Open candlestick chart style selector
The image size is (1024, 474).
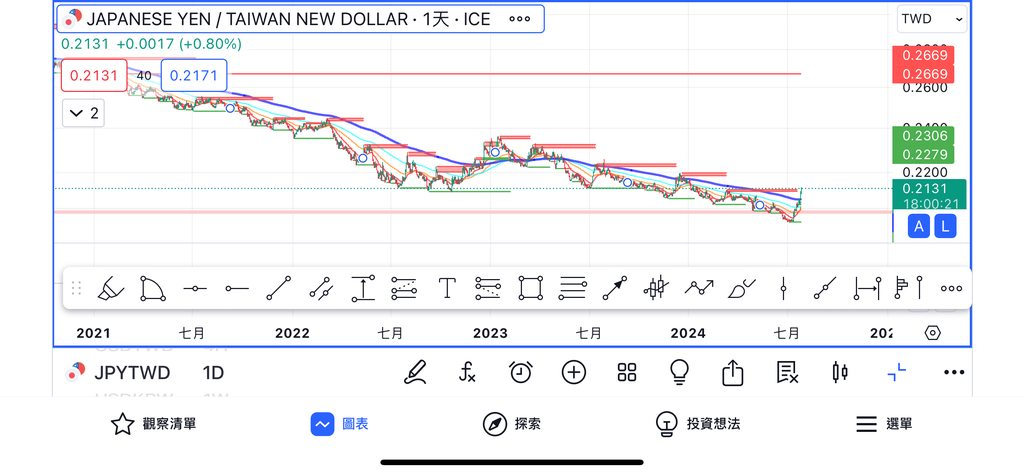pyautogui.click(x=840, y=373)
